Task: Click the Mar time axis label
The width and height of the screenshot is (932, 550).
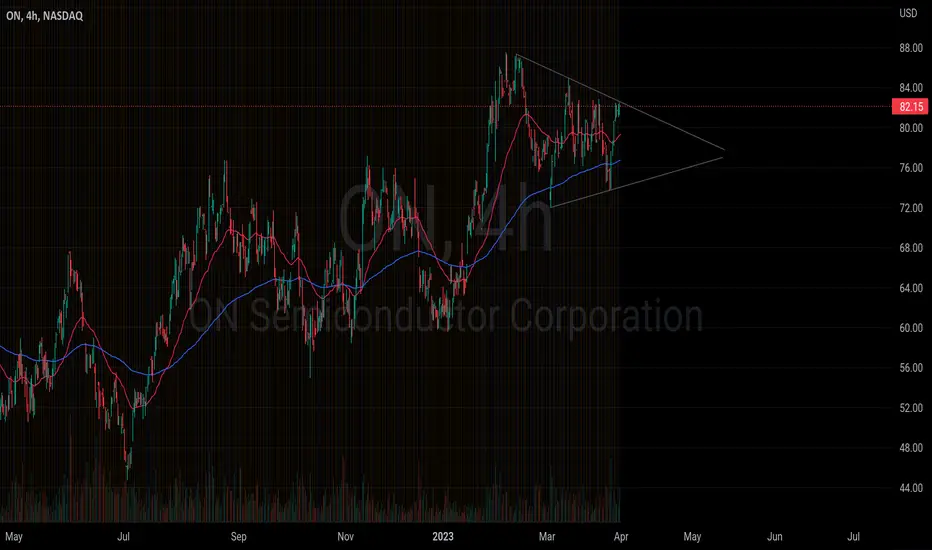Action: (x=547, y=536)
